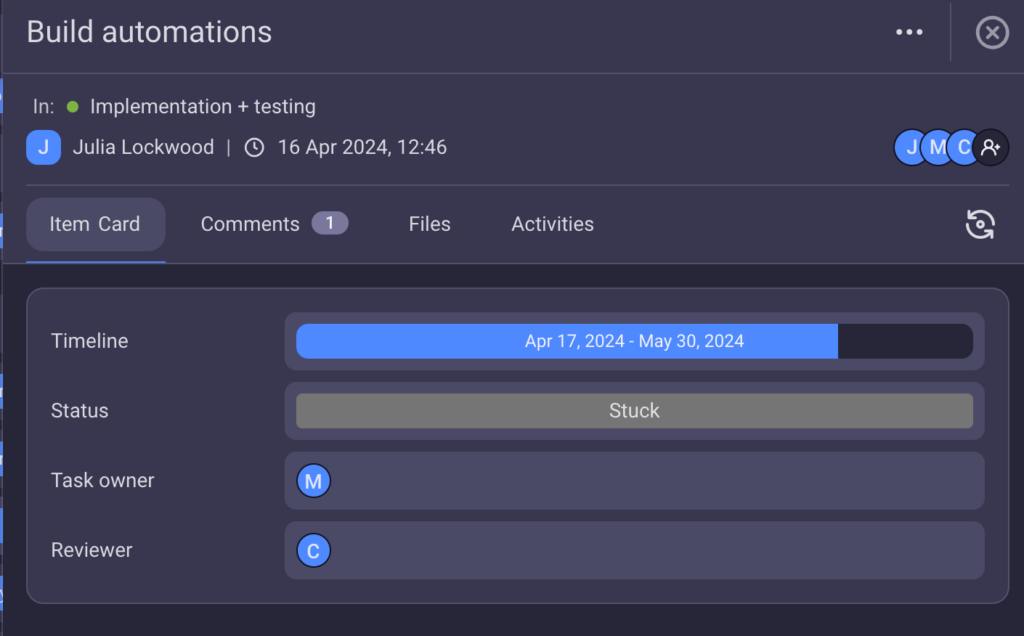Click the sync refresh icon beside the tabs
This screenshot has height=636, width=1024.
tap(980, 224)
